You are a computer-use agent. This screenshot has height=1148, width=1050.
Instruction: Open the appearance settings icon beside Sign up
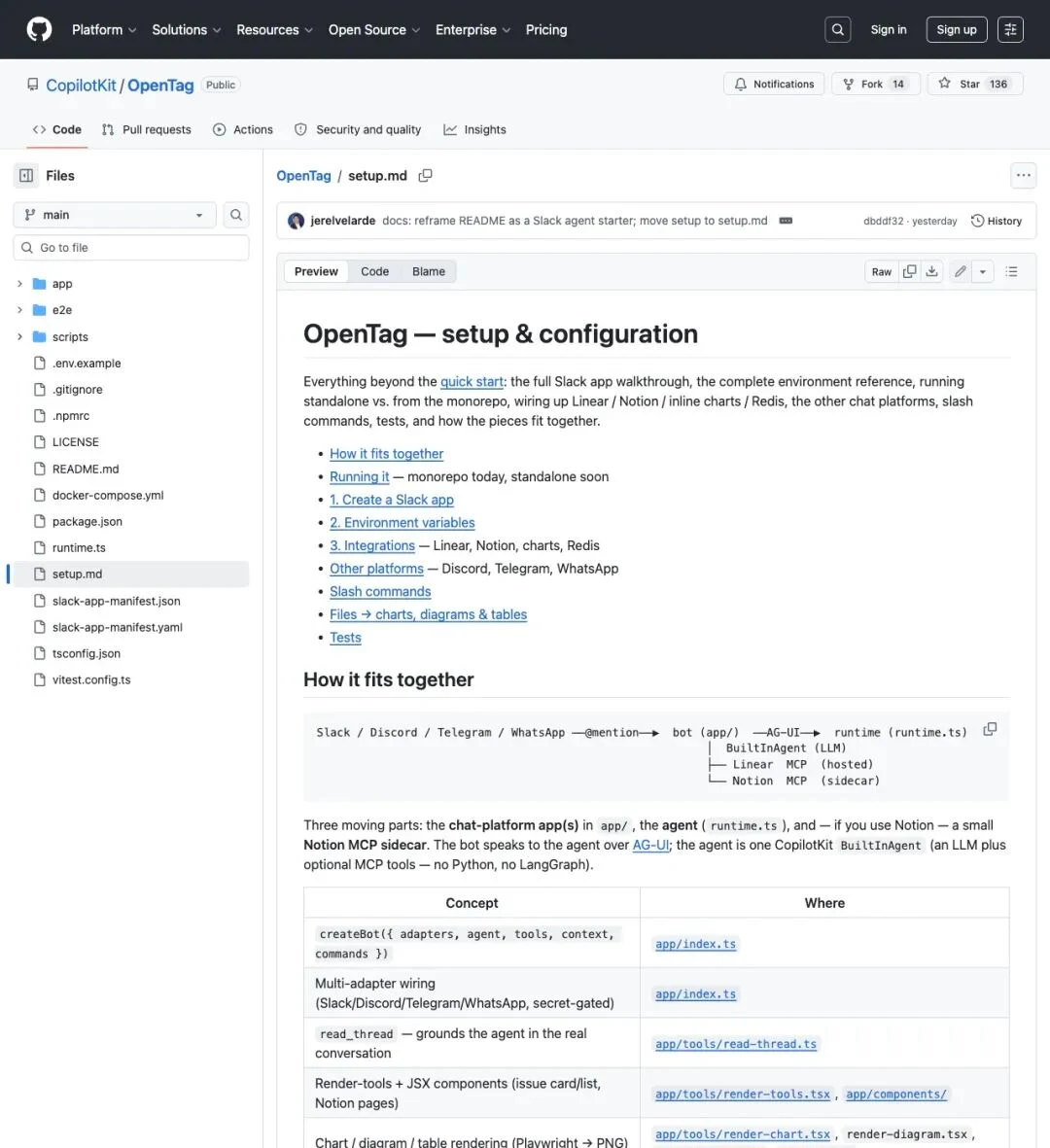(x=1010, y=30)
